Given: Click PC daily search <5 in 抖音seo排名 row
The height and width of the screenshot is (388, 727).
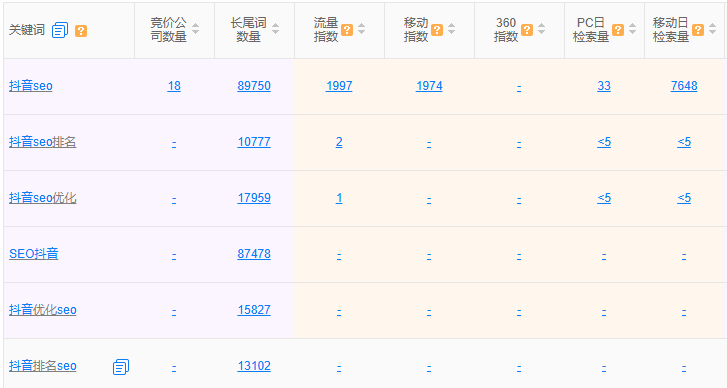Looking at the screenshot, I should click(604, 142).
